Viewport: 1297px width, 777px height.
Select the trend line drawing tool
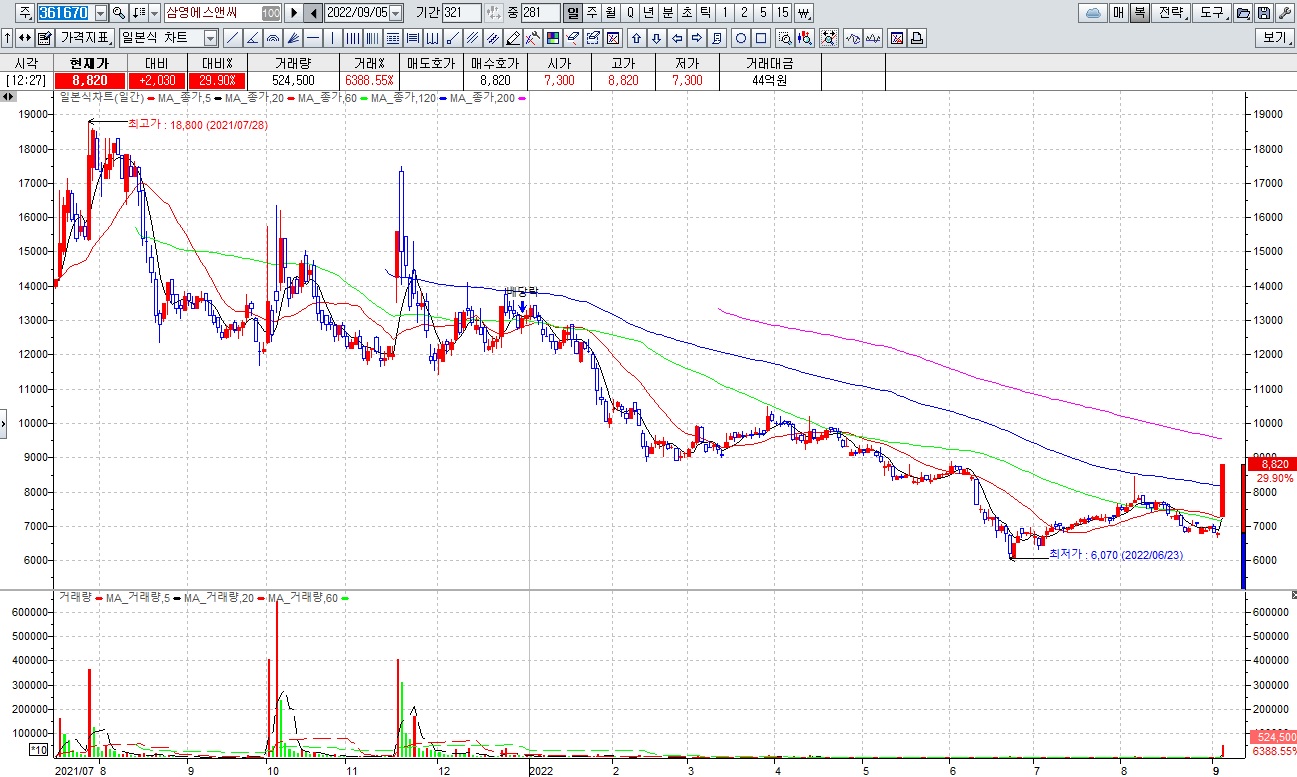pos(233,38)
